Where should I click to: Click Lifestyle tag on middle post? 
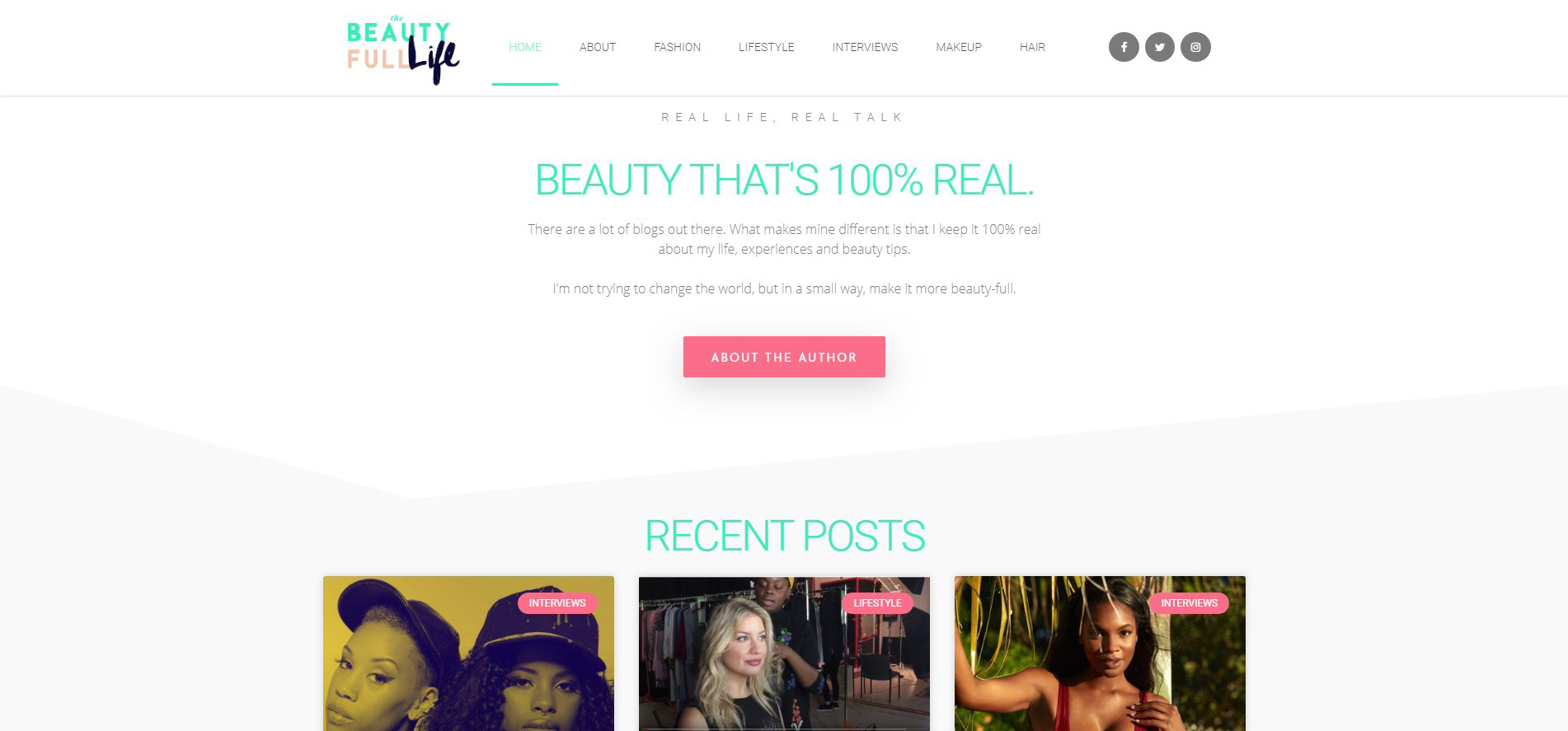(877, 603)
